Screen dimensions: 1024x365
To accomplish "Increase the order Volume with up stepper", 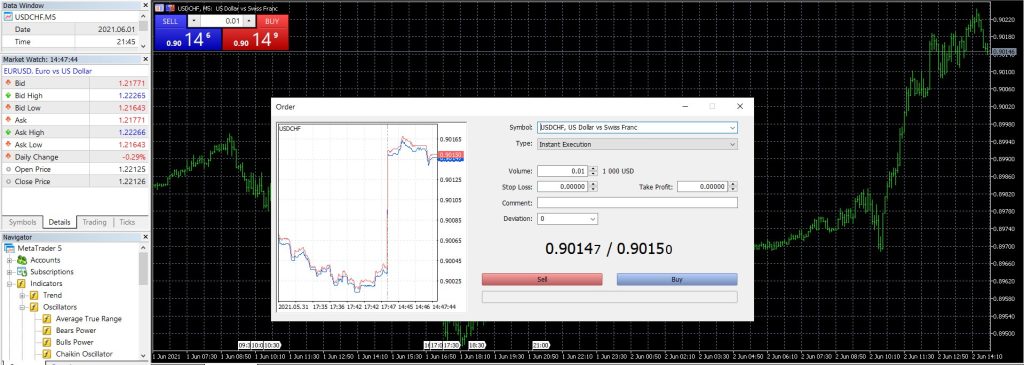I will (593, 168).
